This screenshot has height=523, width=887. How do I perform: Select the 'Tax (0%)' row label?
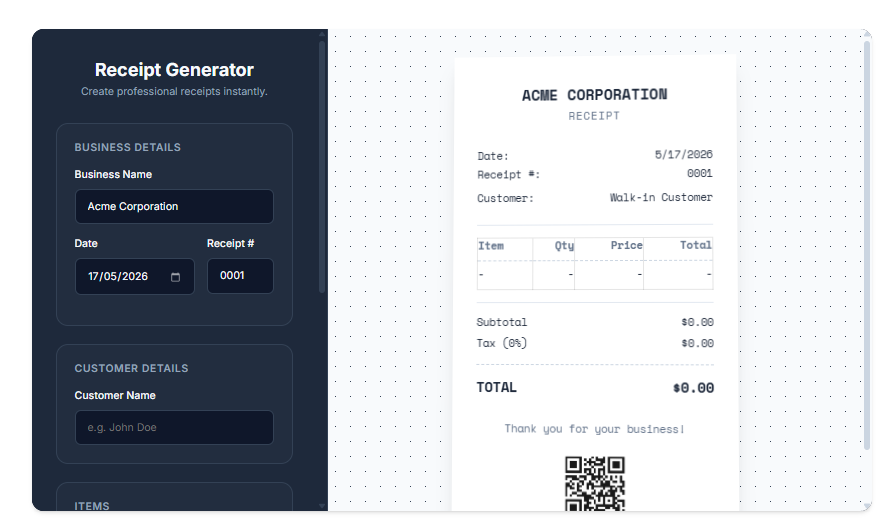click(502, 343)
